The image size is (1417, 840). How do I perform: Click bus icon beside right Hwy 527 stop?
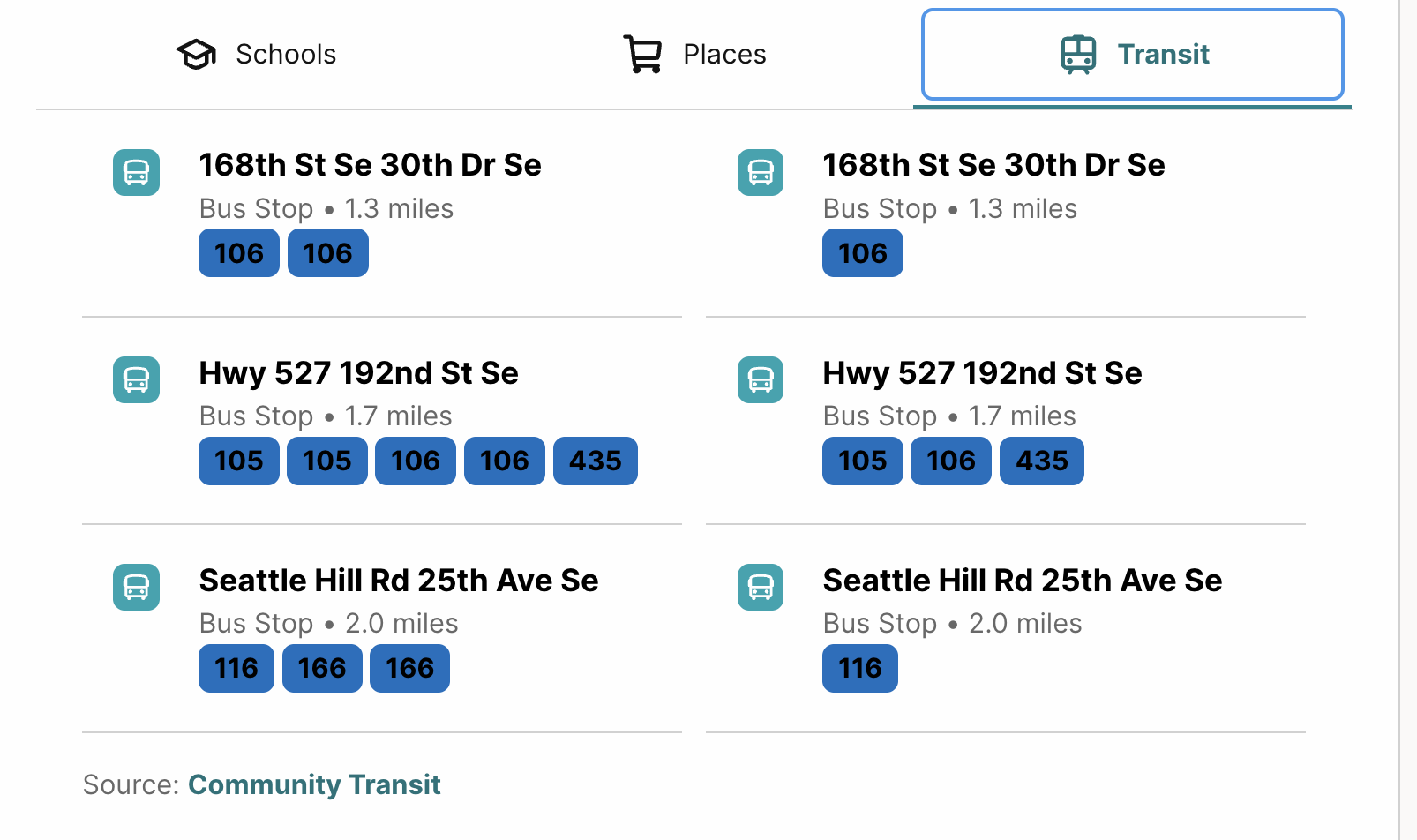pyautogui.click(x=761, y=379)
